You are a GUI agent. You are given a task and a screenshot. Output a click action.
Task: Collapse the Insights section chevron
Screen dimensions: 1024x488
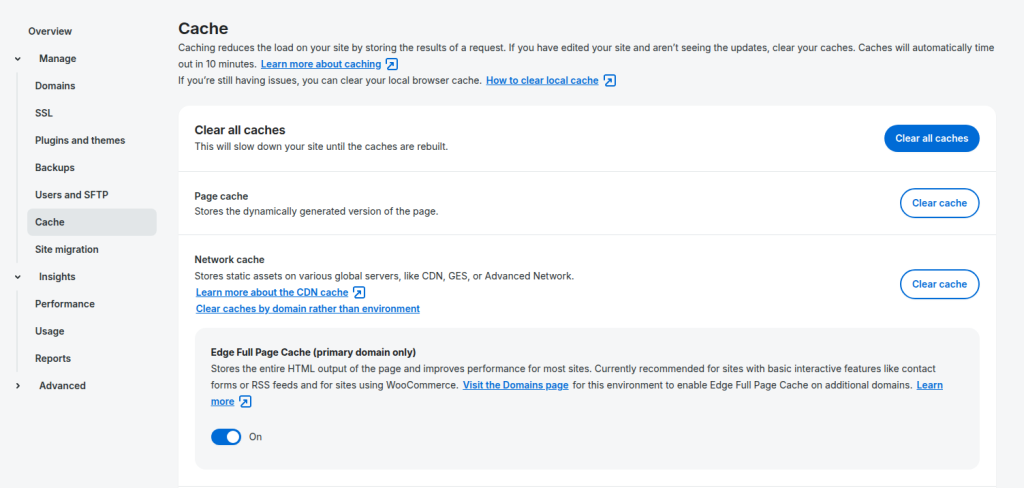coord(18,277)
